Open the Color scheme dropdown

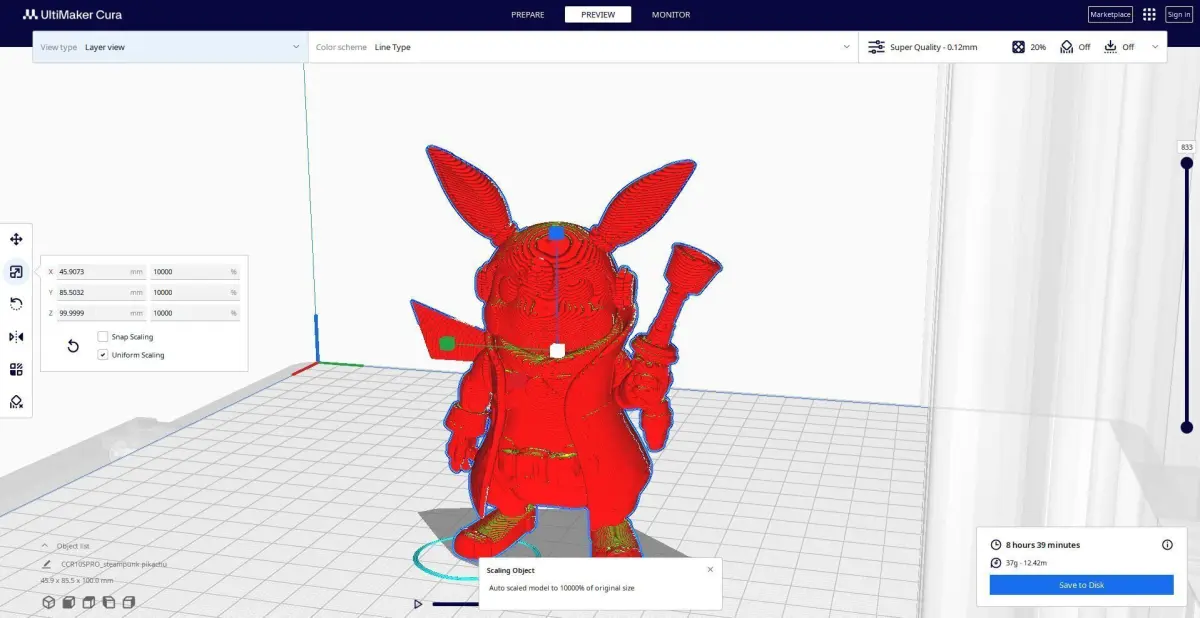pyautogui.click(x=583, y=47)
